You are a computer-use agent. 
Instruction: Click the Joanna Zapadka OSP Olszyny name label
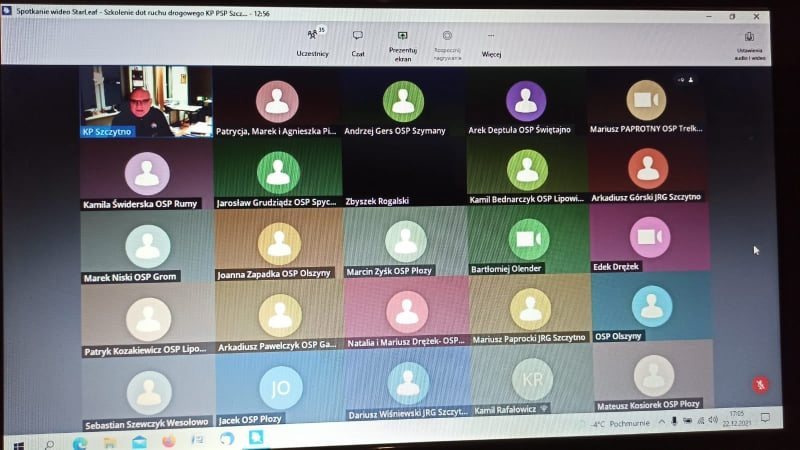tap(272, 273)
